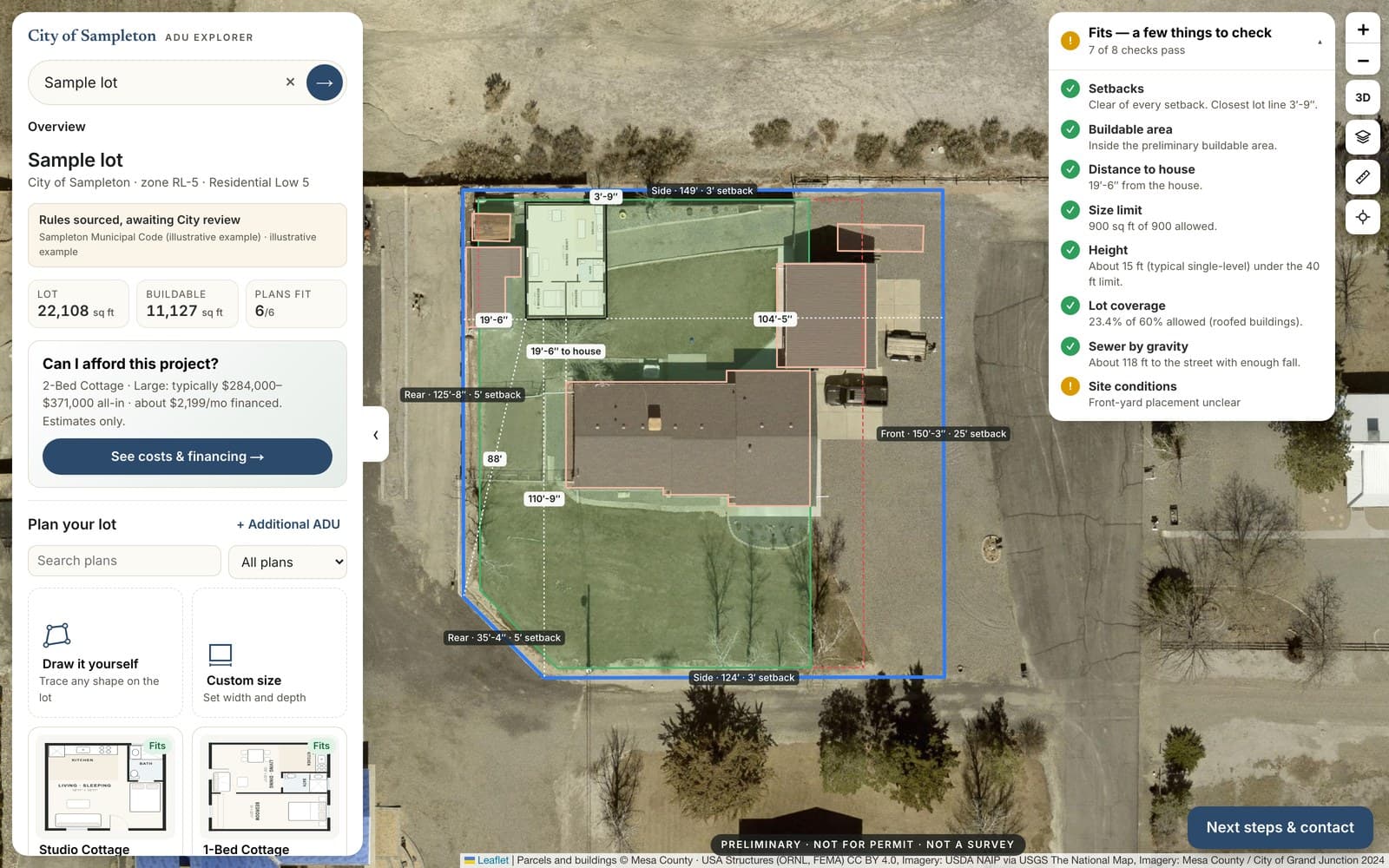Click the ADU floor plan on map

[566, 260]
